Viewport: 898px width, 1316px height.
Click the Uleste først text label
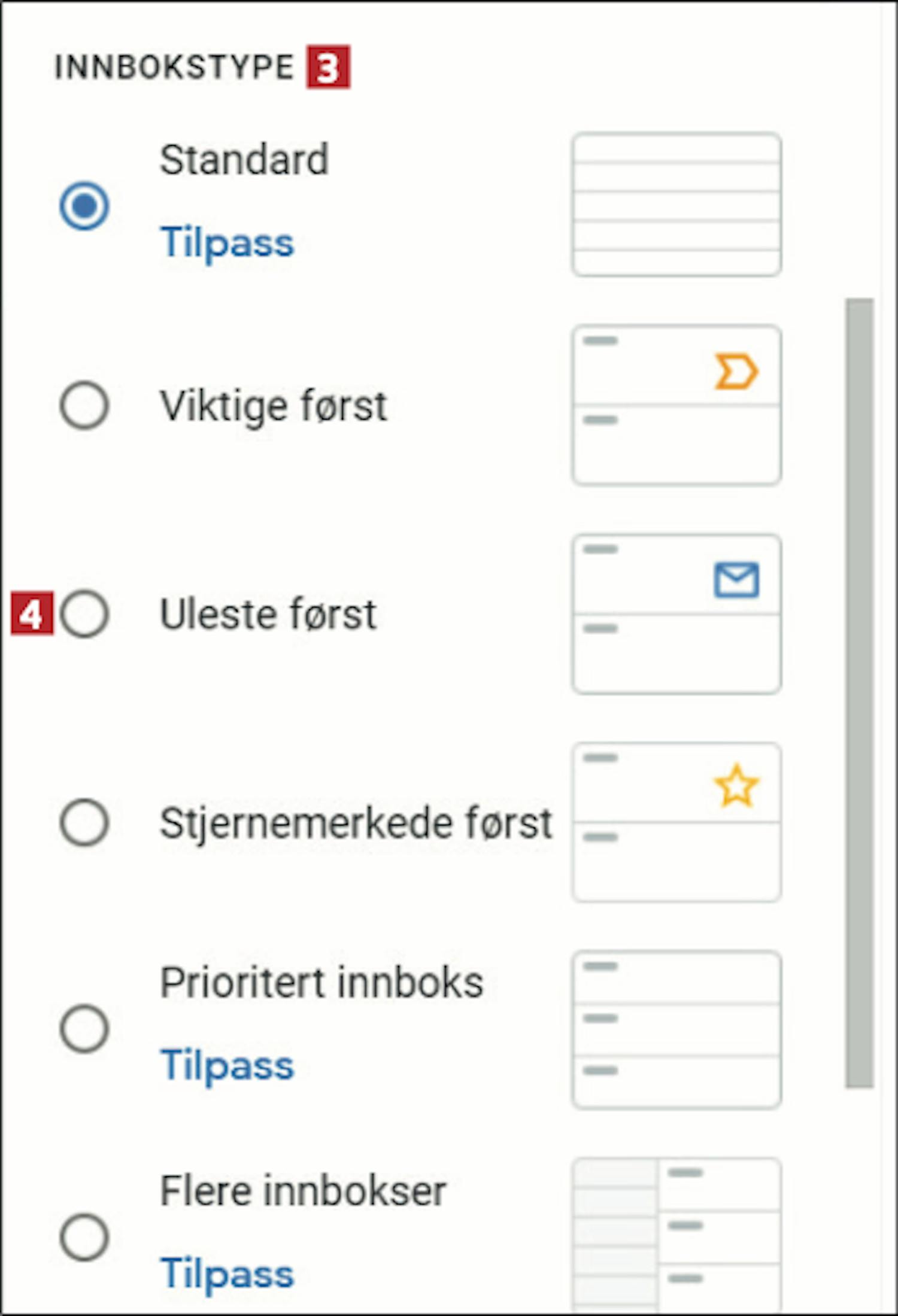tap(268, 614)
